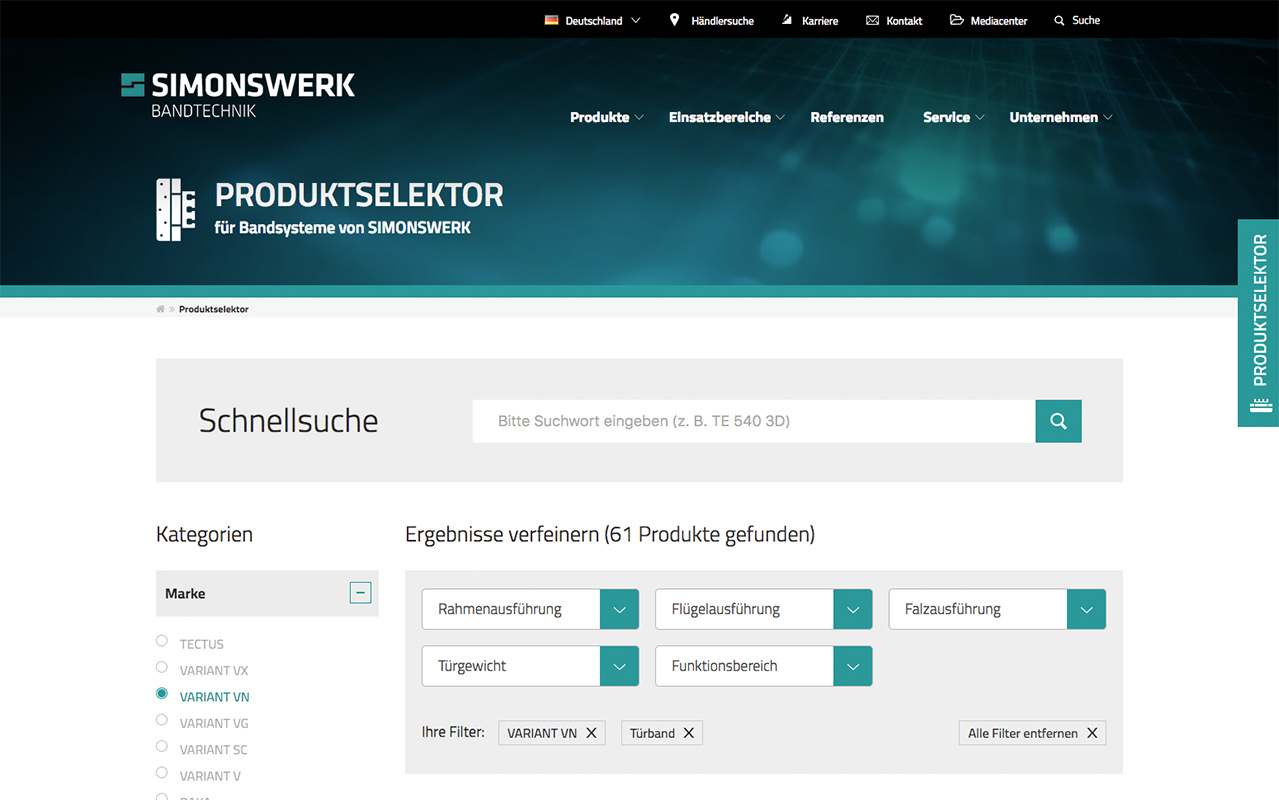Viewport: 1279px width, 800px height.
Task: Remove the Türband filter tag
Action: [x=688, y=733]
